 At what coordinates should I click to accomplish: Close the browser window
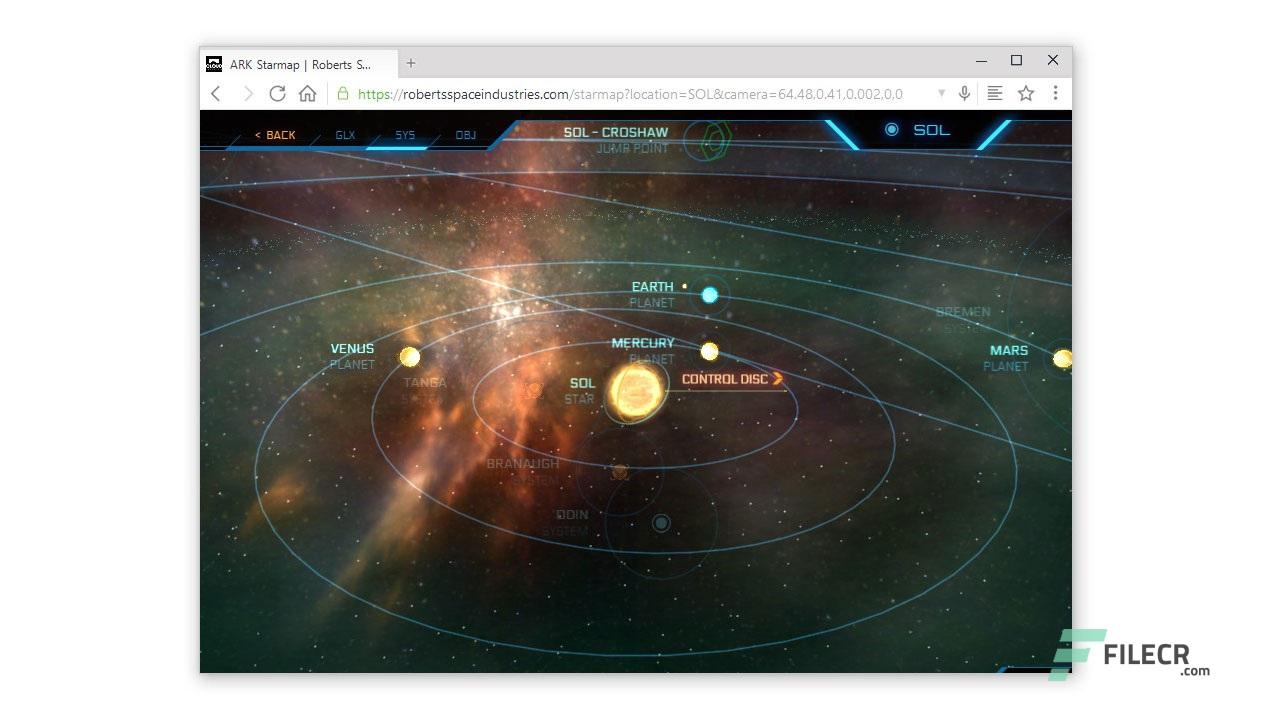(x=1053, y=61)
